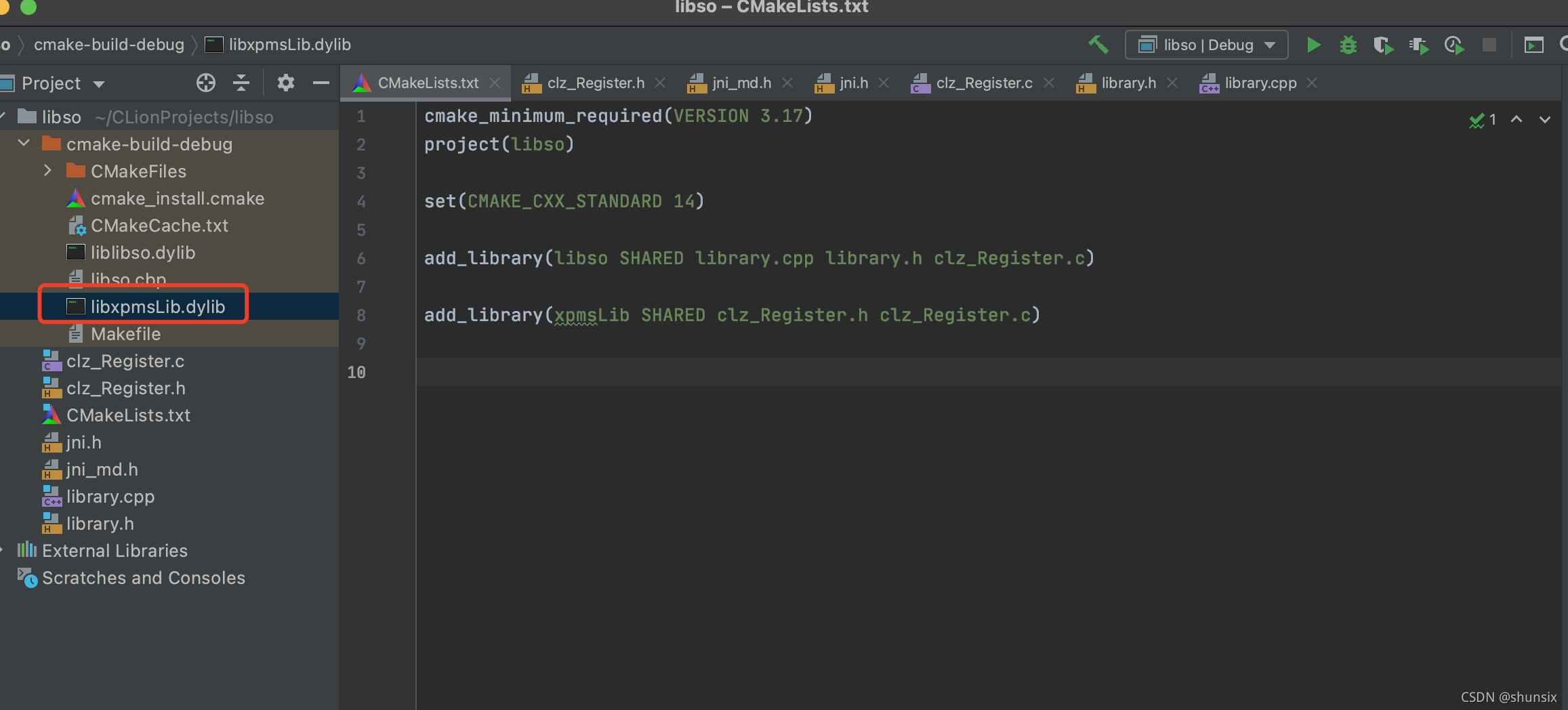Screen dimensions: 1568x710
Task: Expand the CMakeFiles folder
Action: coord(47,171)
